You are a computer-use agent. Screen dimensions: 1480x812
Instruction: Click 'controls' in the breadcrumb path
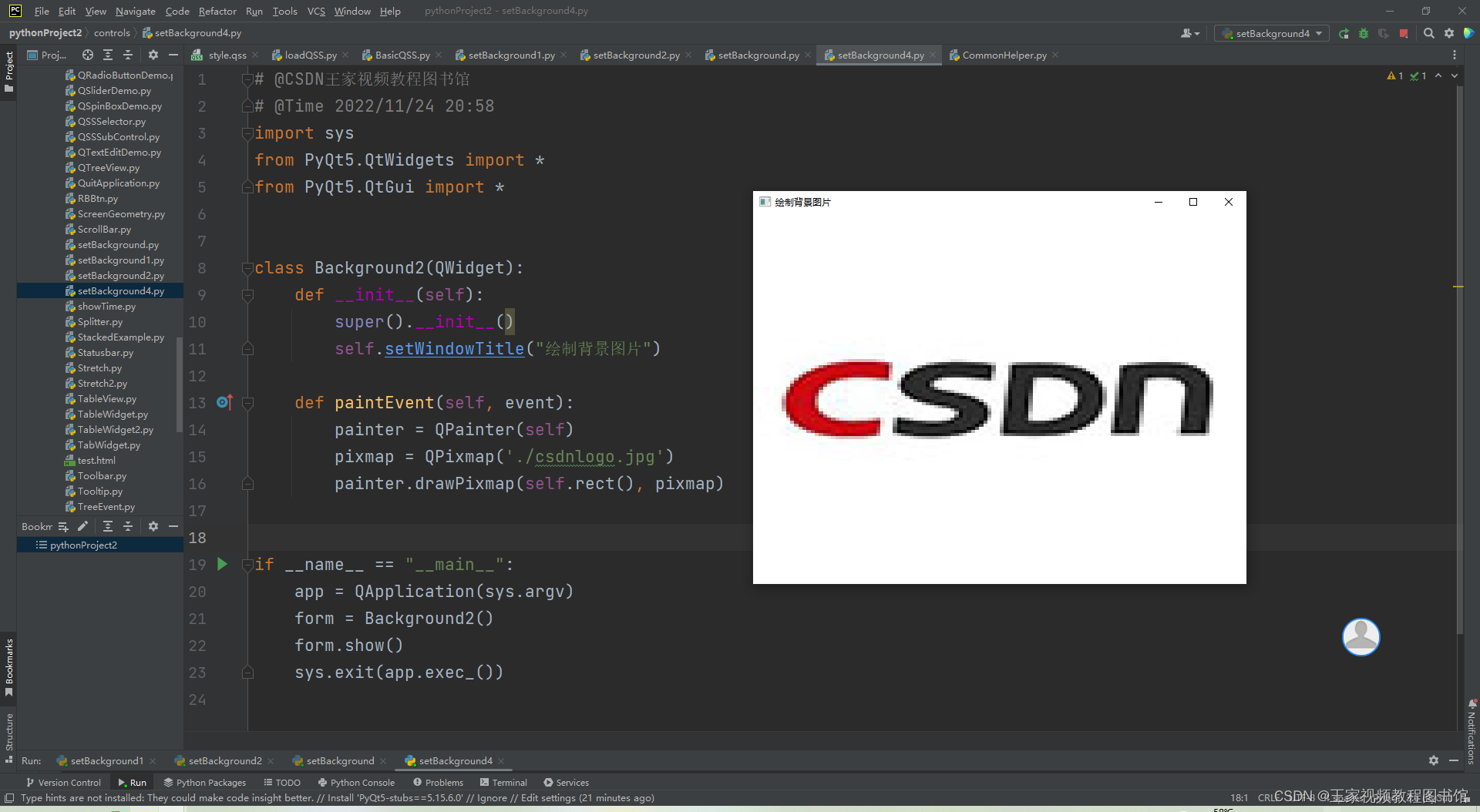point(112,33)
